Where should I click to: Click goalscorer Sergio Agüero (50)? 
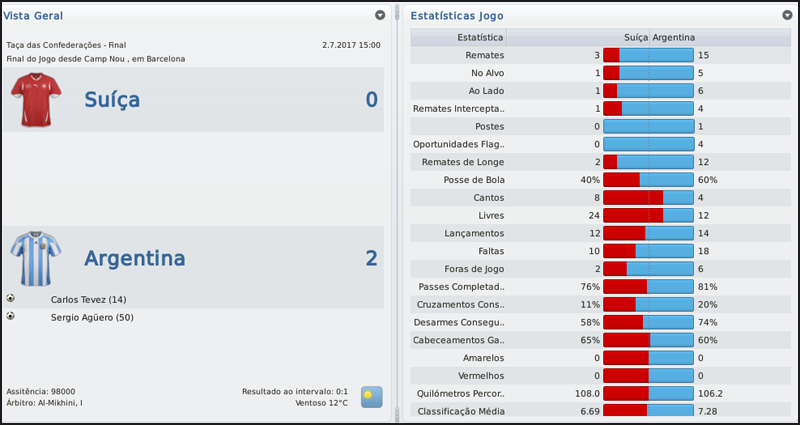point(92,317)
